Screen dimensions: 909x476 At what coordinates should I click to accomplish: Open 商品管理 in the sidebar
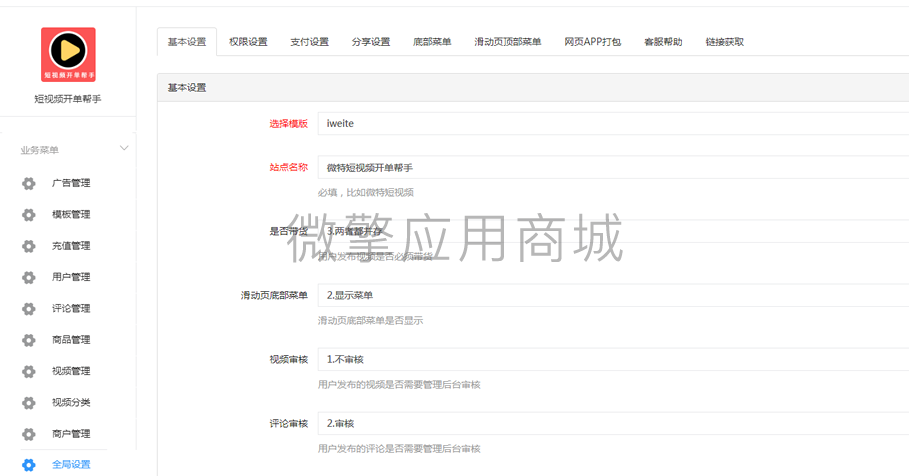tap(71, 340)
